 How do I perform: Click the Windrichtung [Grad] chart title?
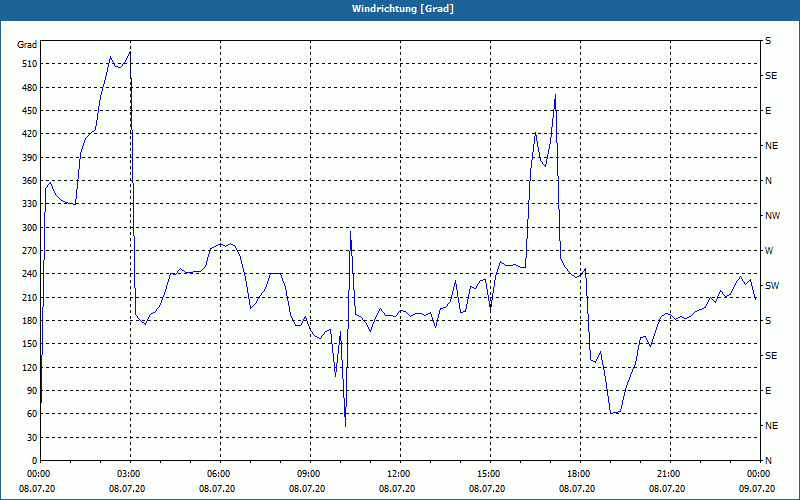403,9
